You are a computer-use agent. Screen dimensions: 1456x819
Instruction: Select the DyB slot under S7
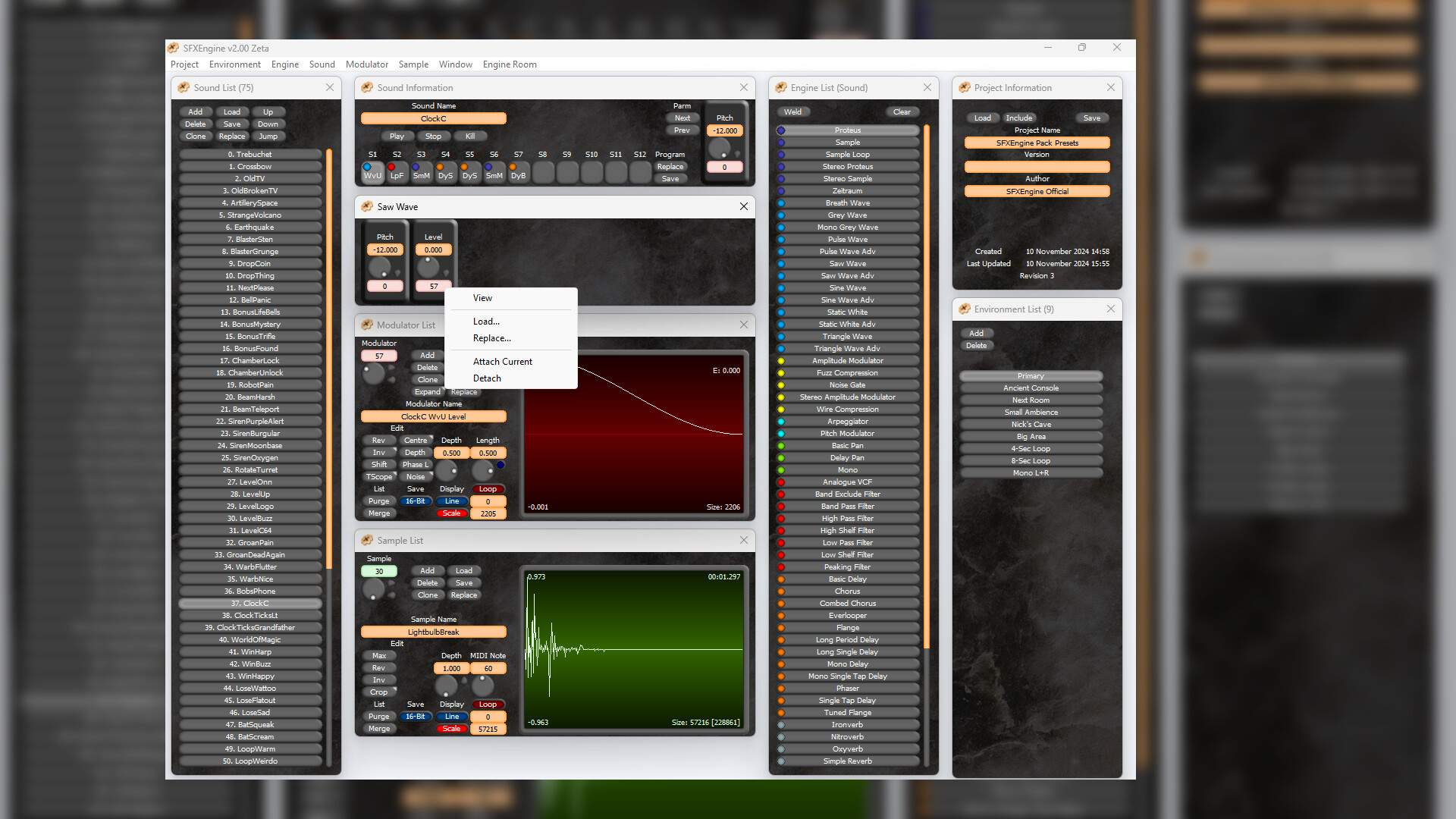[x=518, y=173]
